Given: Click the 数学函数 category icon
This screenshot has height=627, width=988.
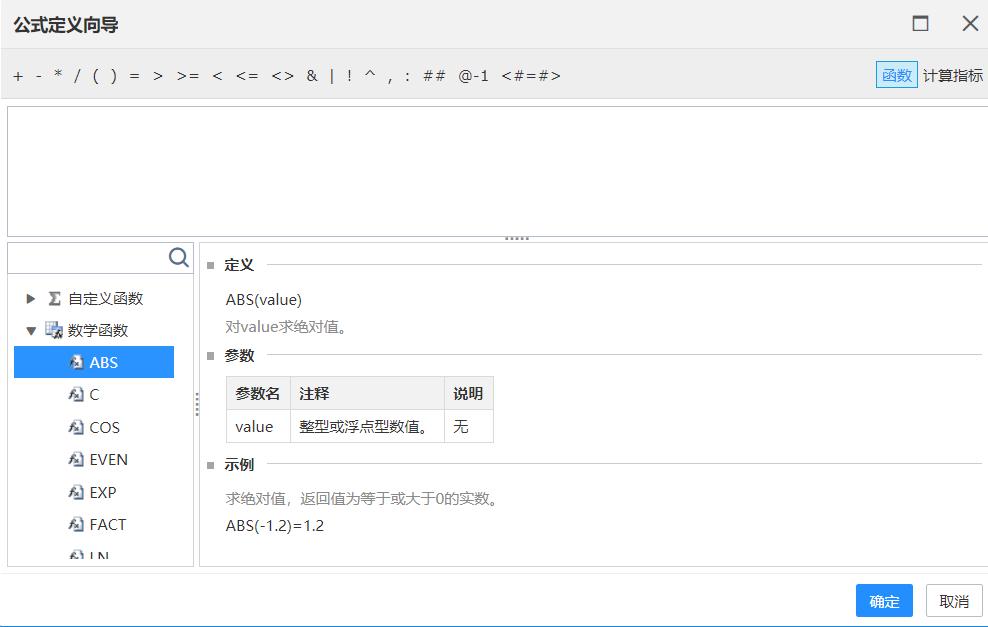Looking at the screenshot, I should [54, 329].
